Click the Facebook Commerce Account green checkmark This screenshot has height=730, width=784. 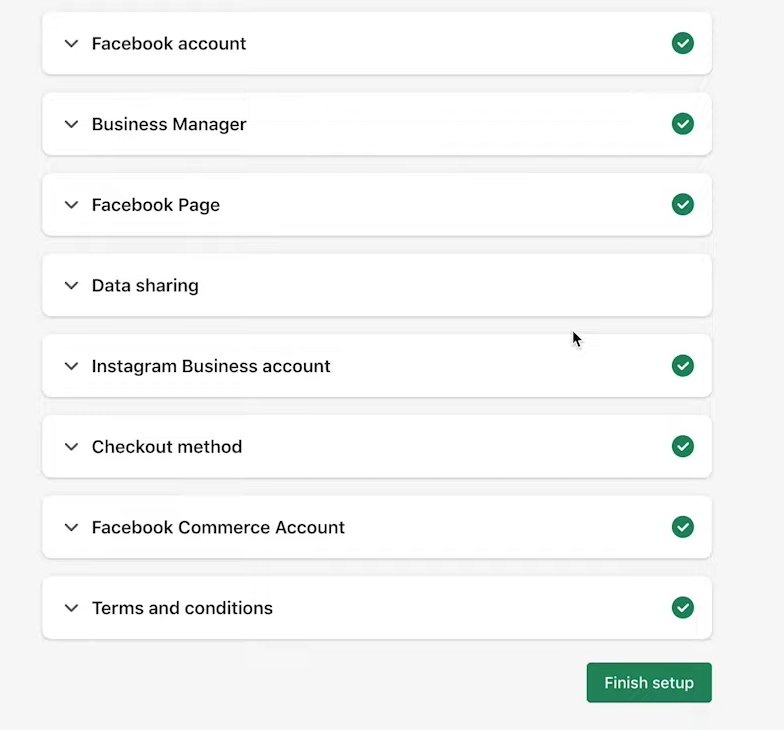tap(682, 527)
